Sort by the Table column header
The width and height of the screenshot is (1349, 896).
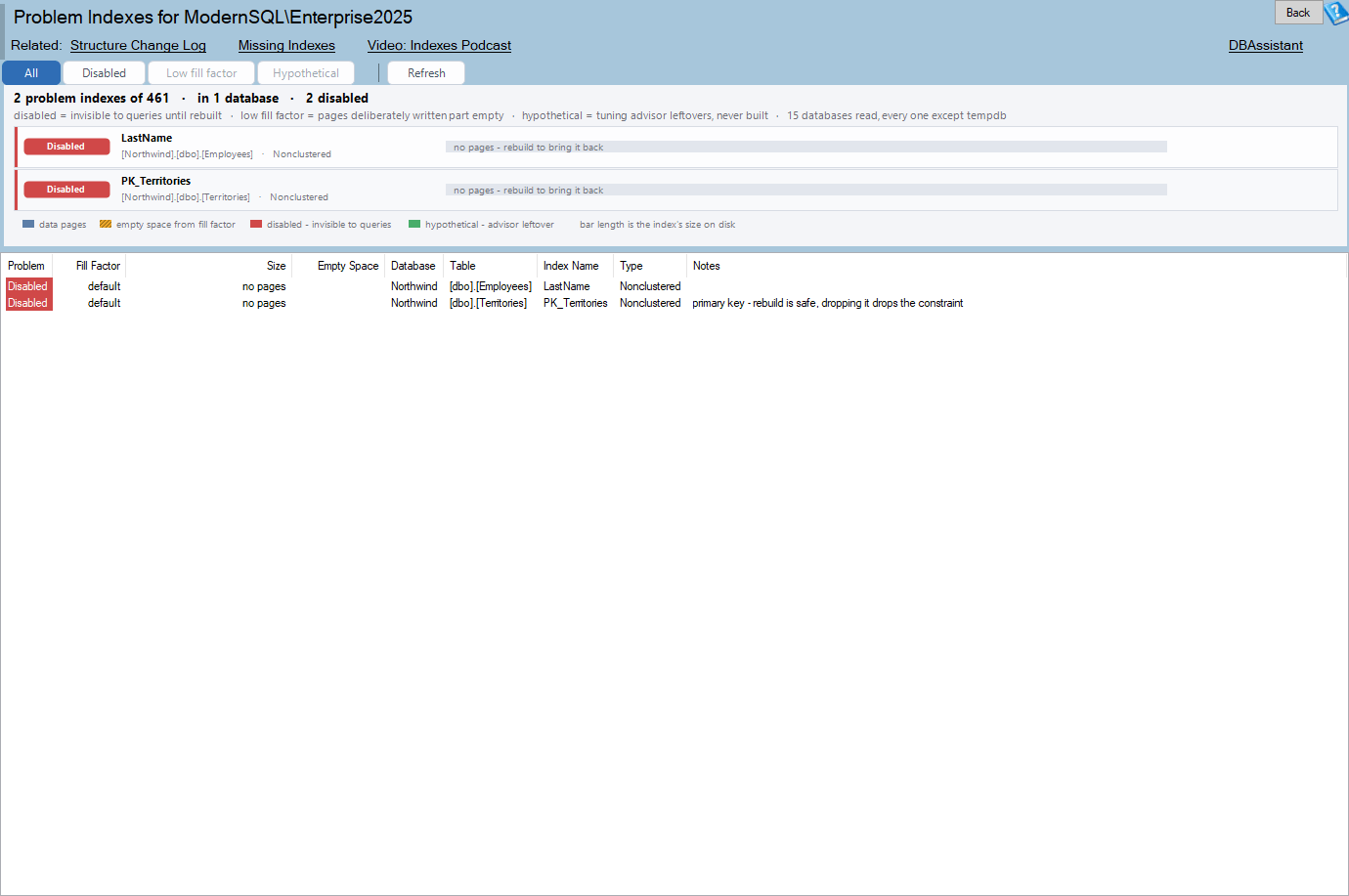(x=490, y=266)
